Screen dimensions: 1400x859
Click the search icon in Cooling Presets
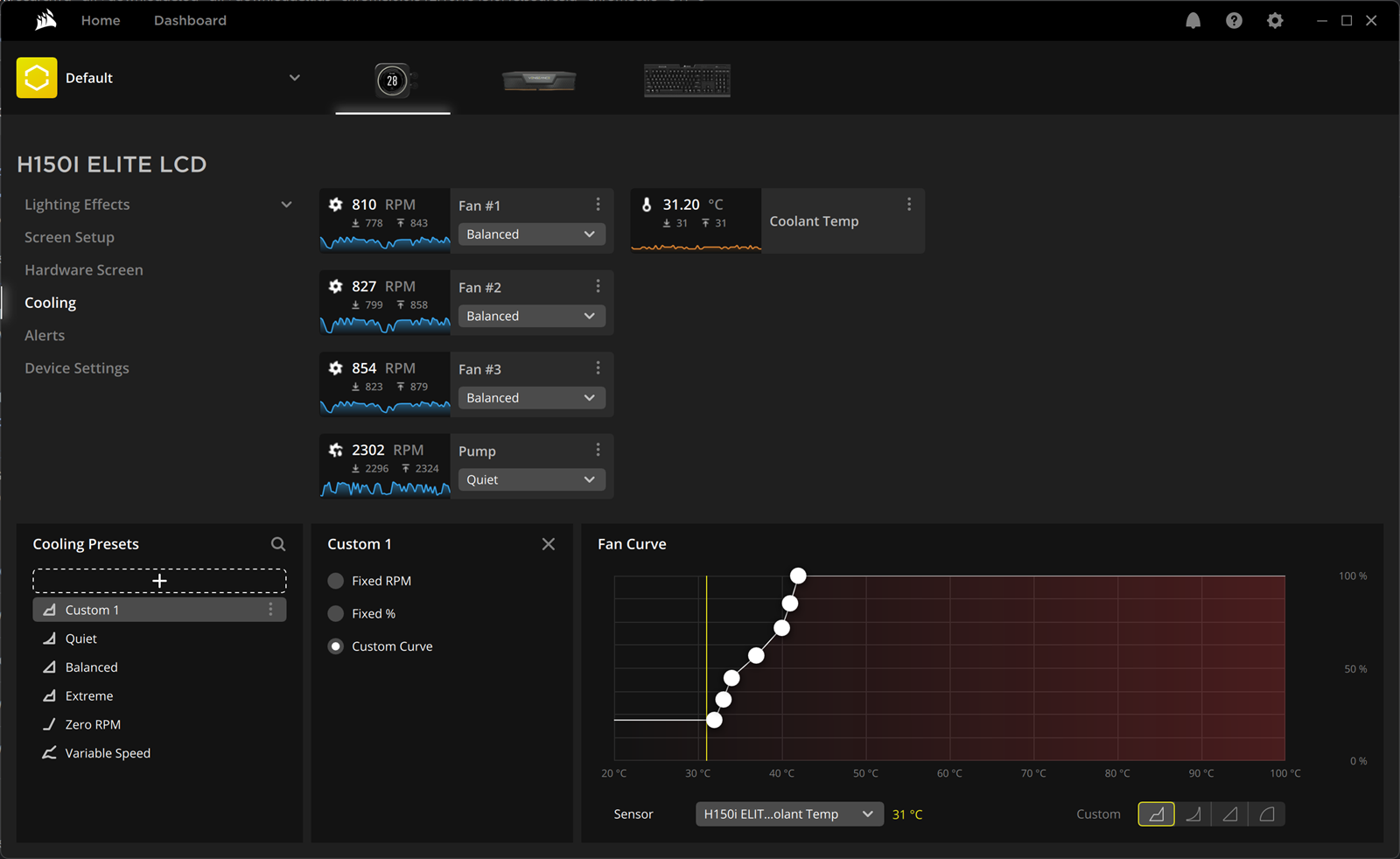tap(278, 544)
